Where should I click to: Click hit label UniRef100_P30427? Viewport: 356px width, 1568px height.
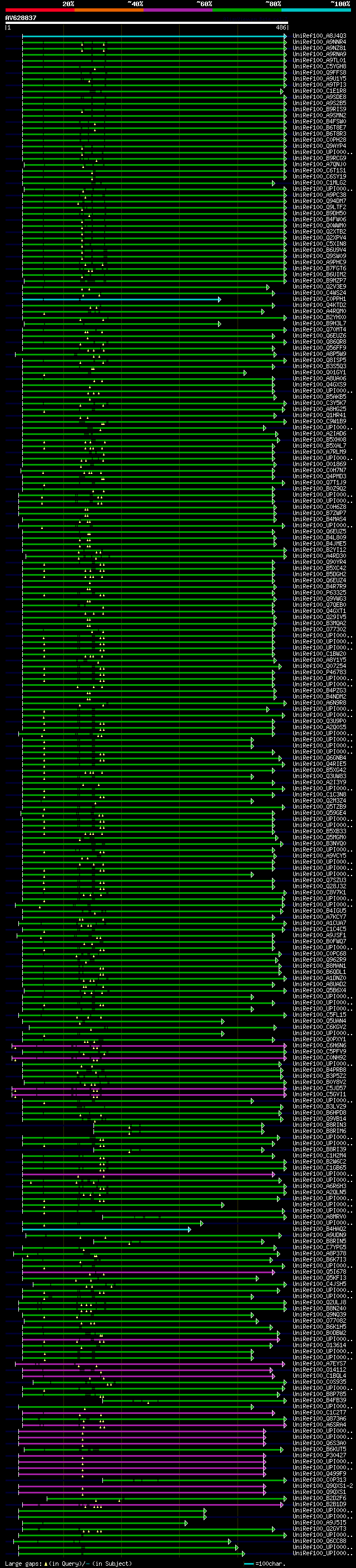319,1456
